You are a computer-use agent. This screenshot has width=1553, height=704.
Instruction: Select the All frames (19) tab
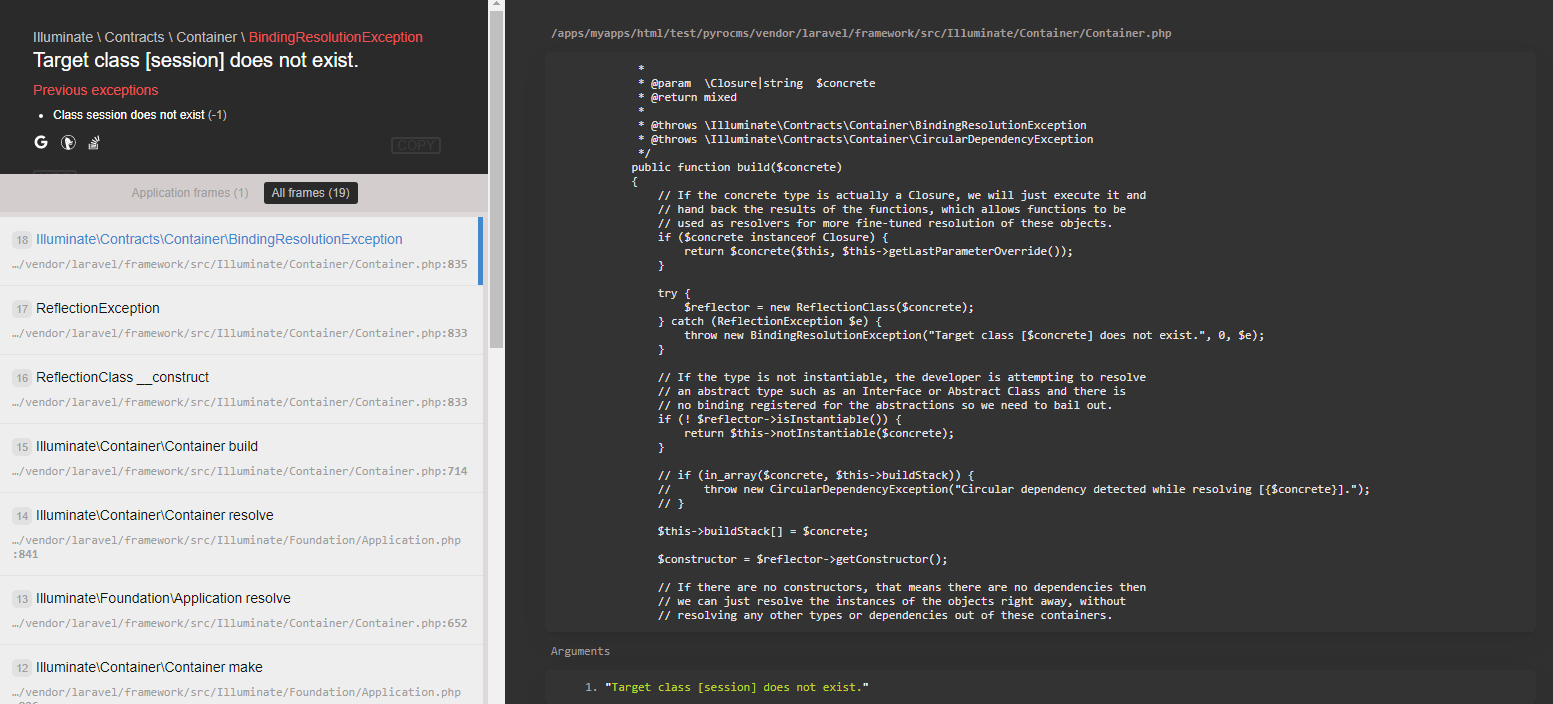pos(310,192)
